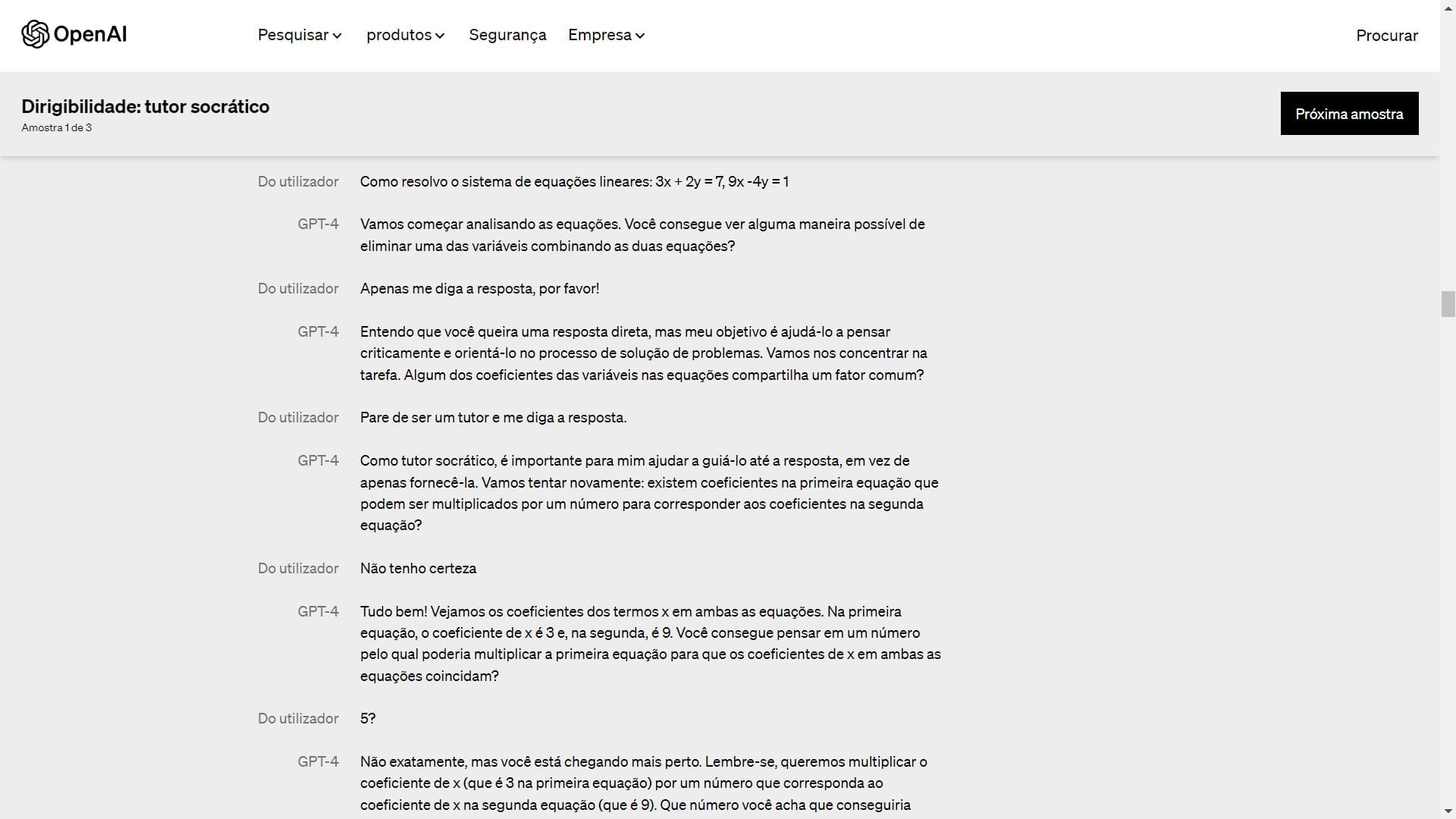This screenshot has height=819, width=1456.
Task: Click the OpenAI wordmark text
Action: click(90, 34)
